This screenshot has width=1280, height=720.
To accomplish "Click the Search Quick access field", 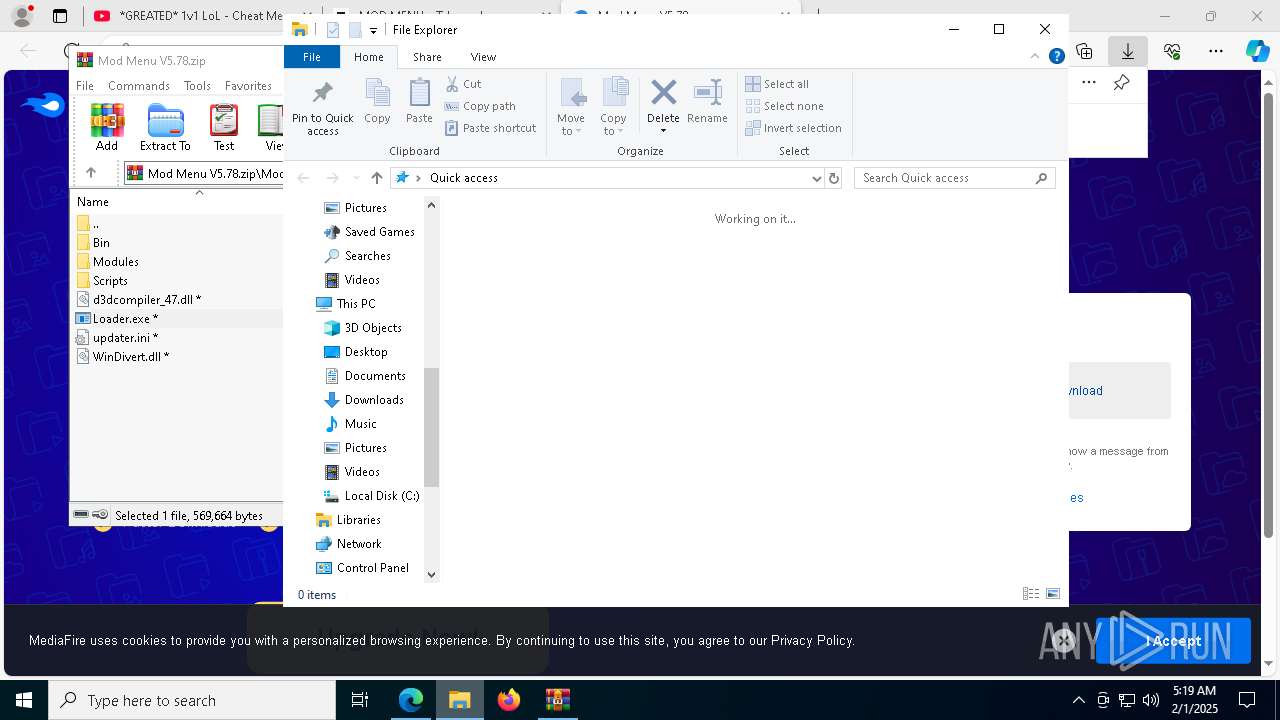I will 955,178.
